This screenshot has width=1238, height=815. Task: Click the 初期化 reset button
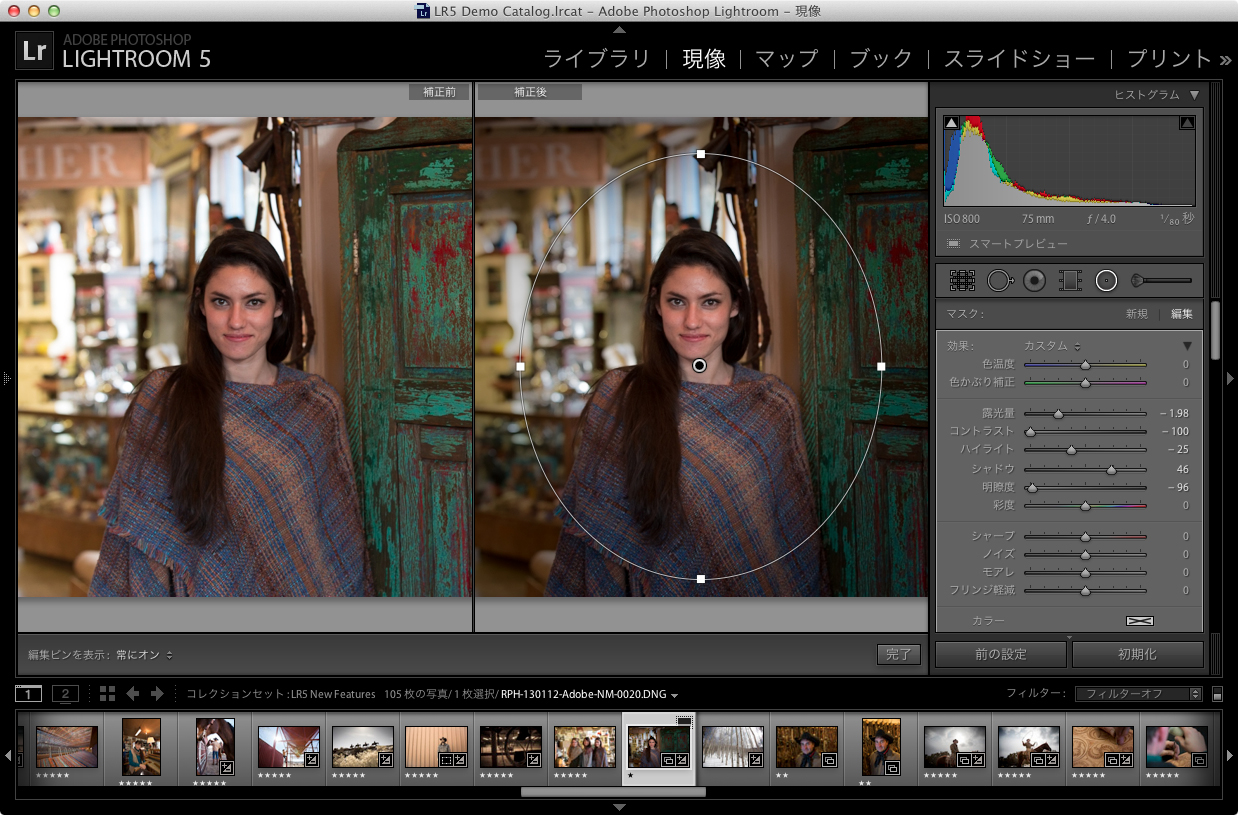coord(1137,654)
